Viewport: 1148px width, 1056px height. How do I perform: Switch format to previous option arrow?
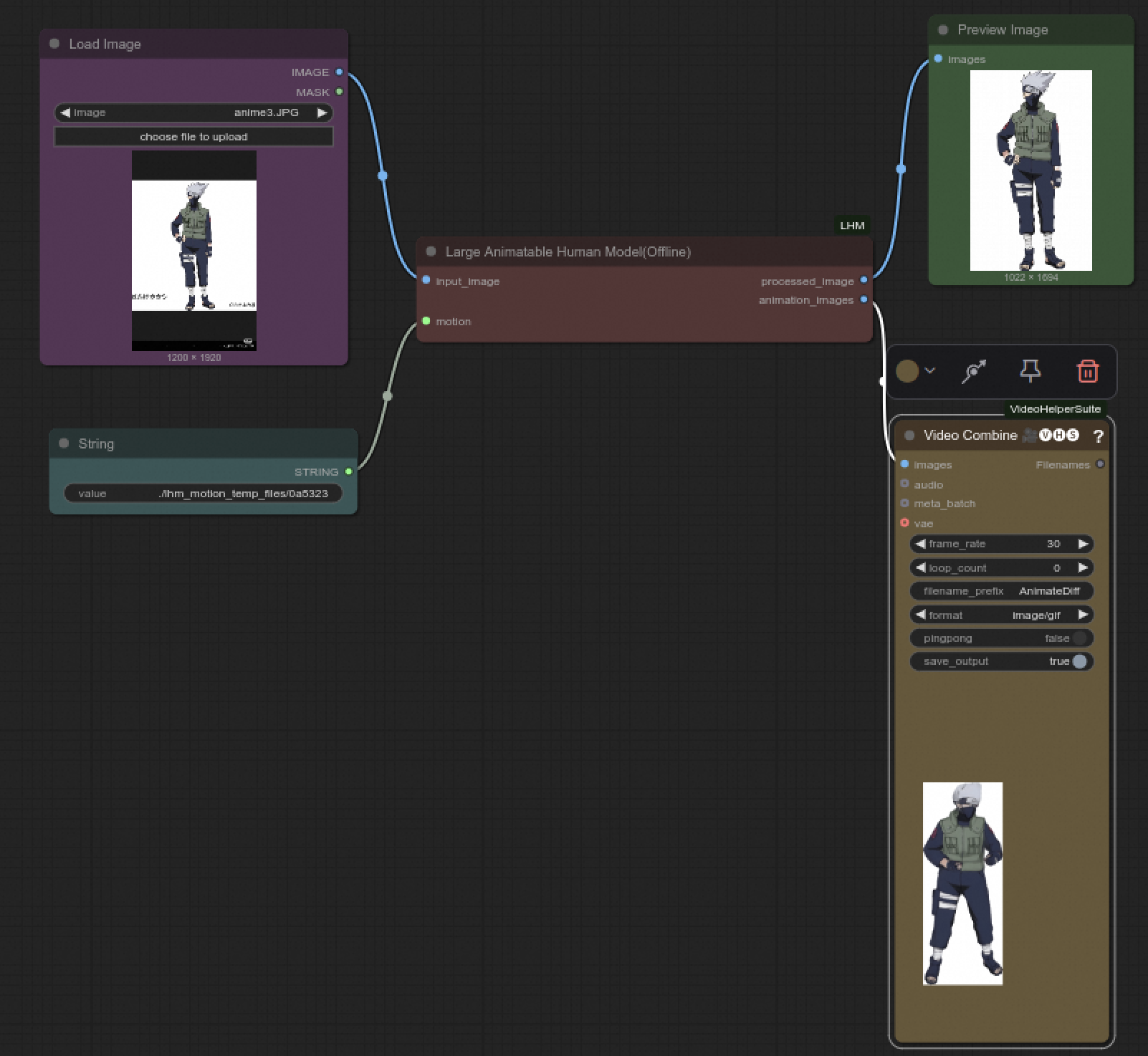(920, 615)
